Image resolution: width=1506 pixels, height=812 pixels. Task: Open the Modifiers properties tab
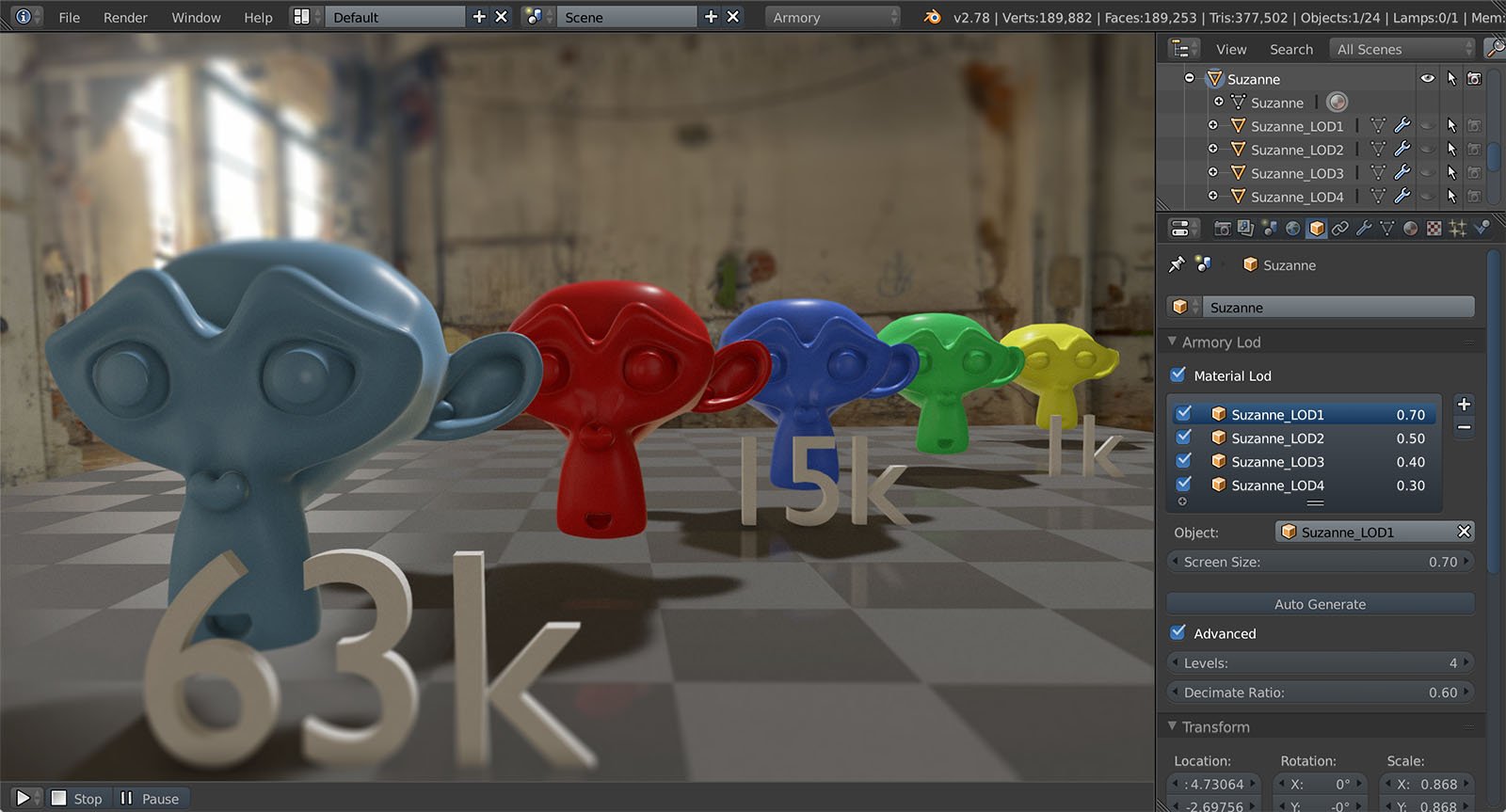pos(1363,228)
